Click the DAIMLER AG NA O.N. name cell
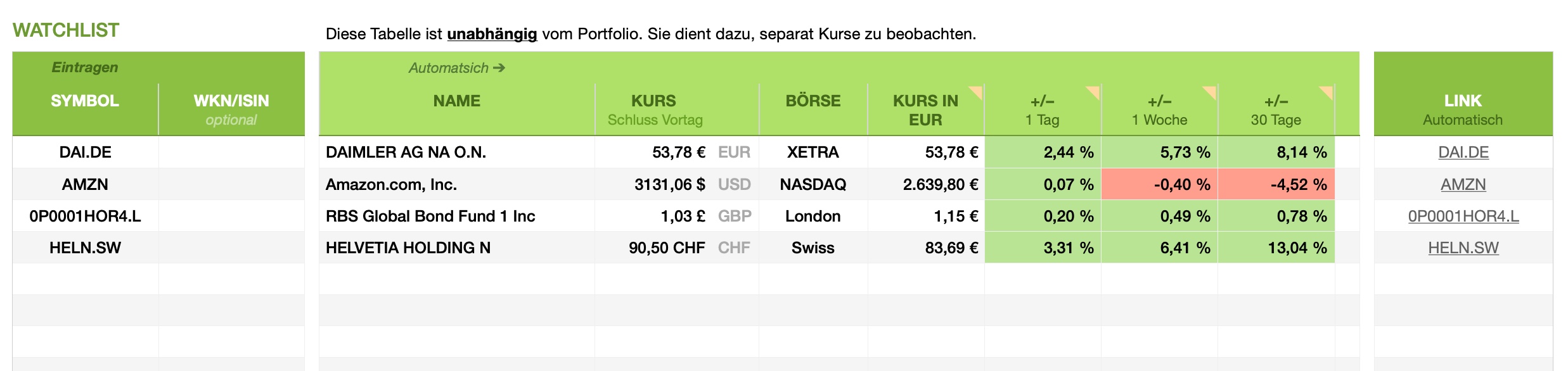Image resolution: width=1568 pixels, height=371 pixels. click(406, 153)
